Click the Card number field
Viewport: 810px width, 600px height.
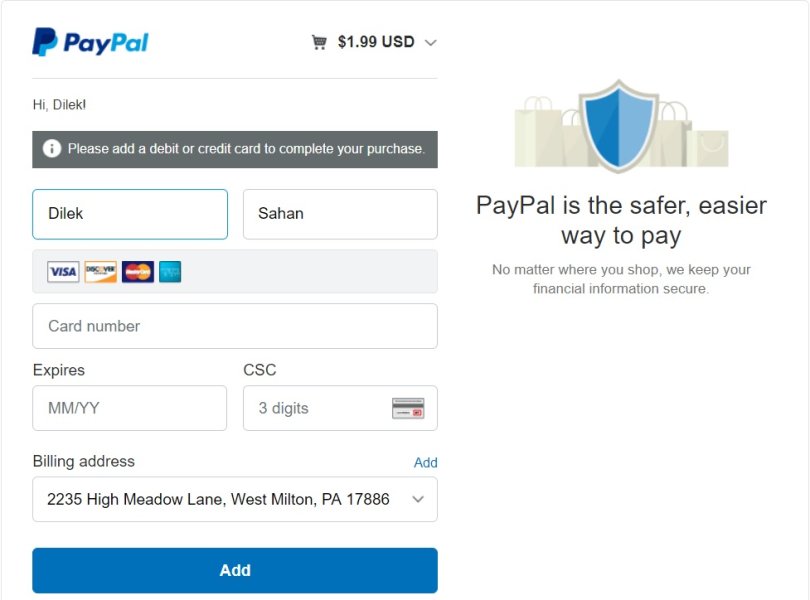tap(235, 326)
